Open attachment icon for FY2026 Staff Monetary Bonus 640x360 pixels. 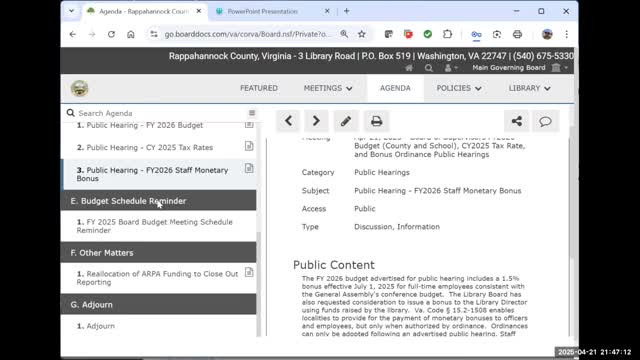249,168
